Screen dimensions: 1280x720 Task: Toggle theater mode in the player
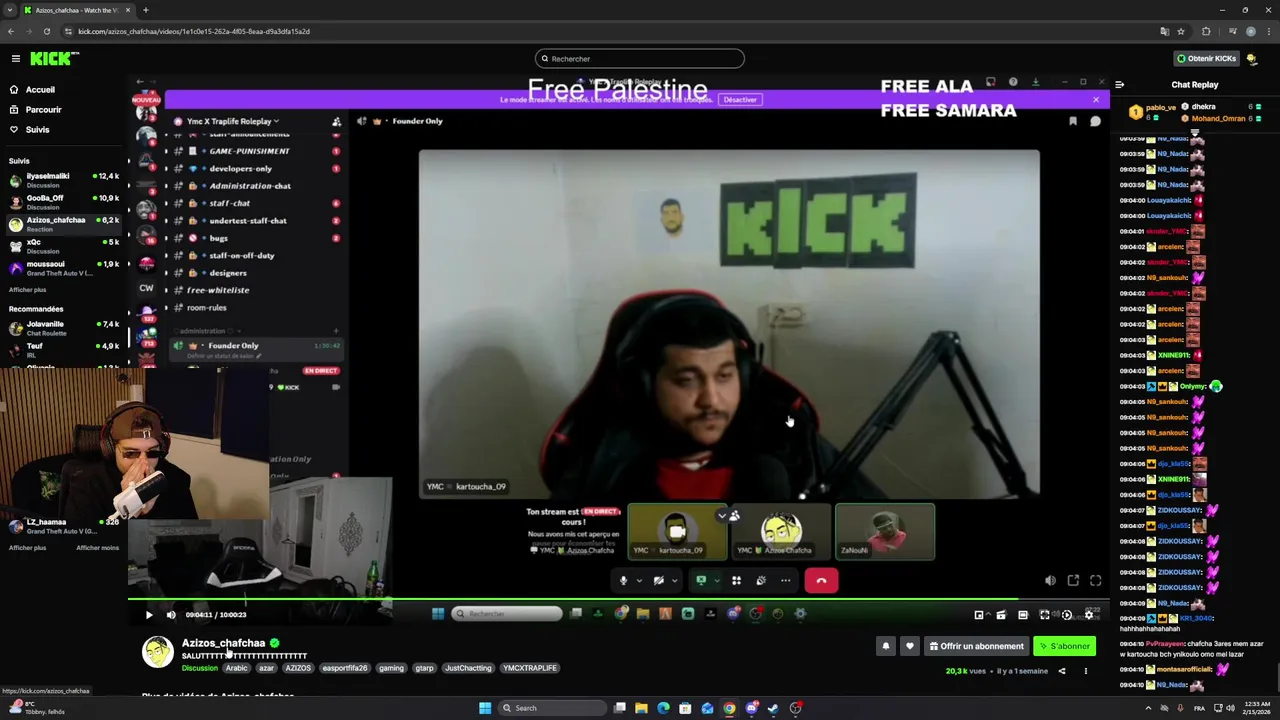tap(1023, 615)
